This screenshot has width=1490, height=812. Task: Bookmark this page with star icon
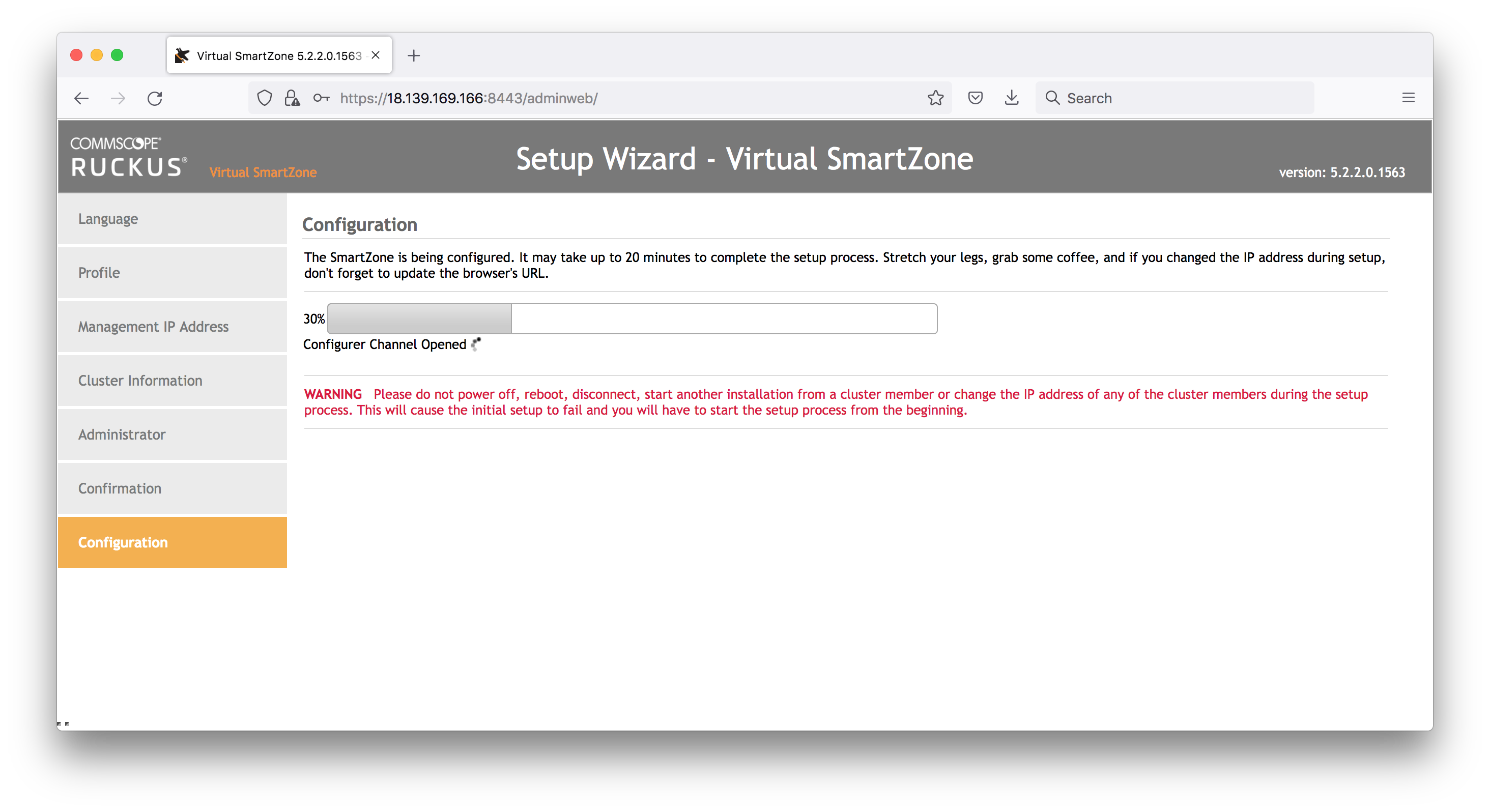[x=935, y=98]
